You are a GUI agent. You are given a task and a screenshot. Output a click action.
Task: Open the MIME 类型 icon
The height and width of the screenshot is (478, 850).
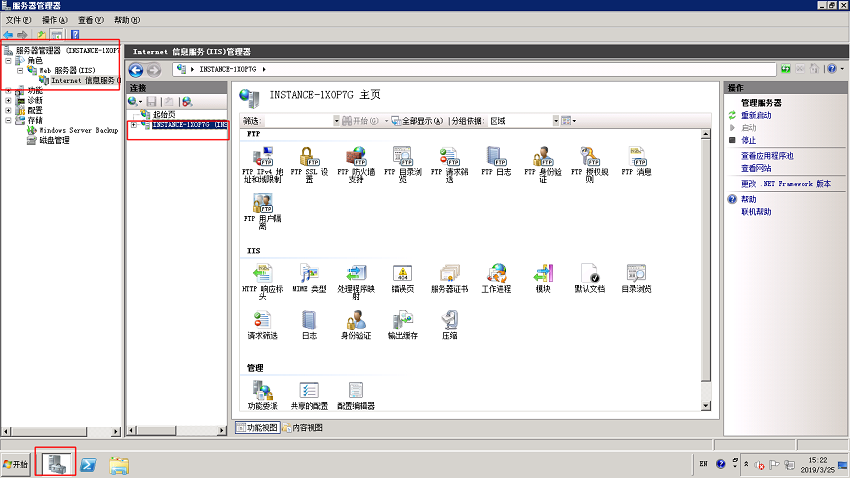pyautogui.click(x=309, y=279)
